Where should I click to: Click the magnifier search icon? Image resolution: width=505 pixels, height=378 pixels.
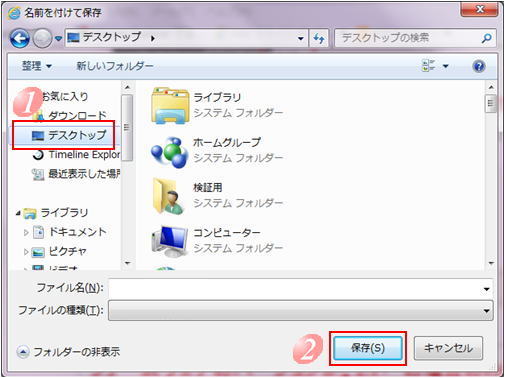click(x=486, y=38)
